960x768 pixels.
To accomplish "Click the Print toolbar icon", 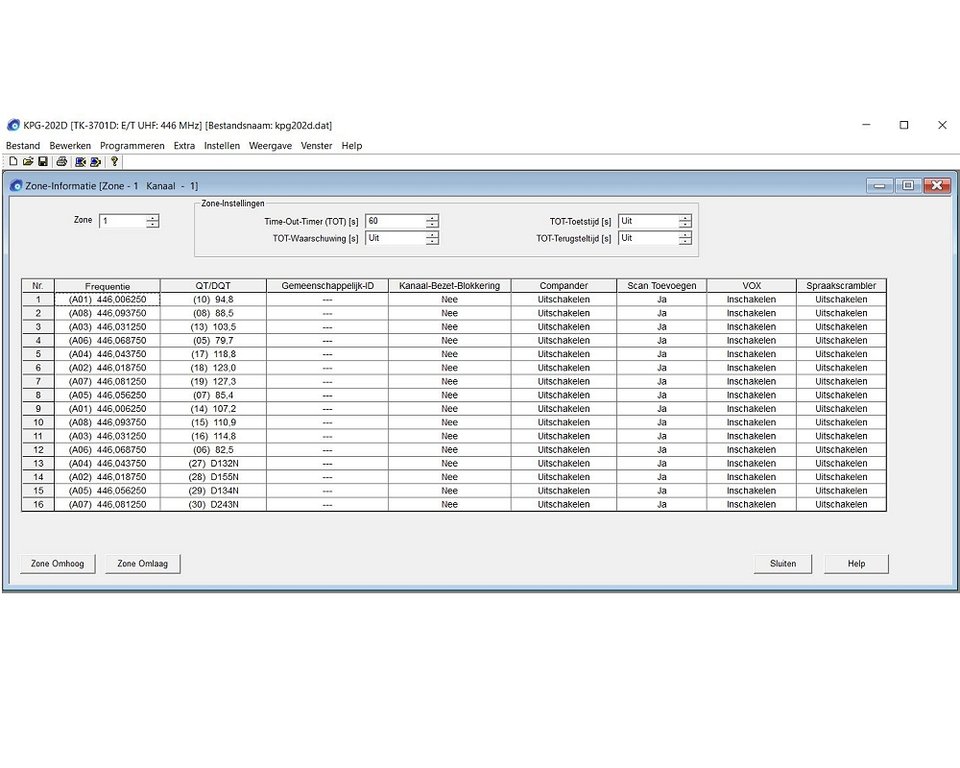I will click(62, 161).
